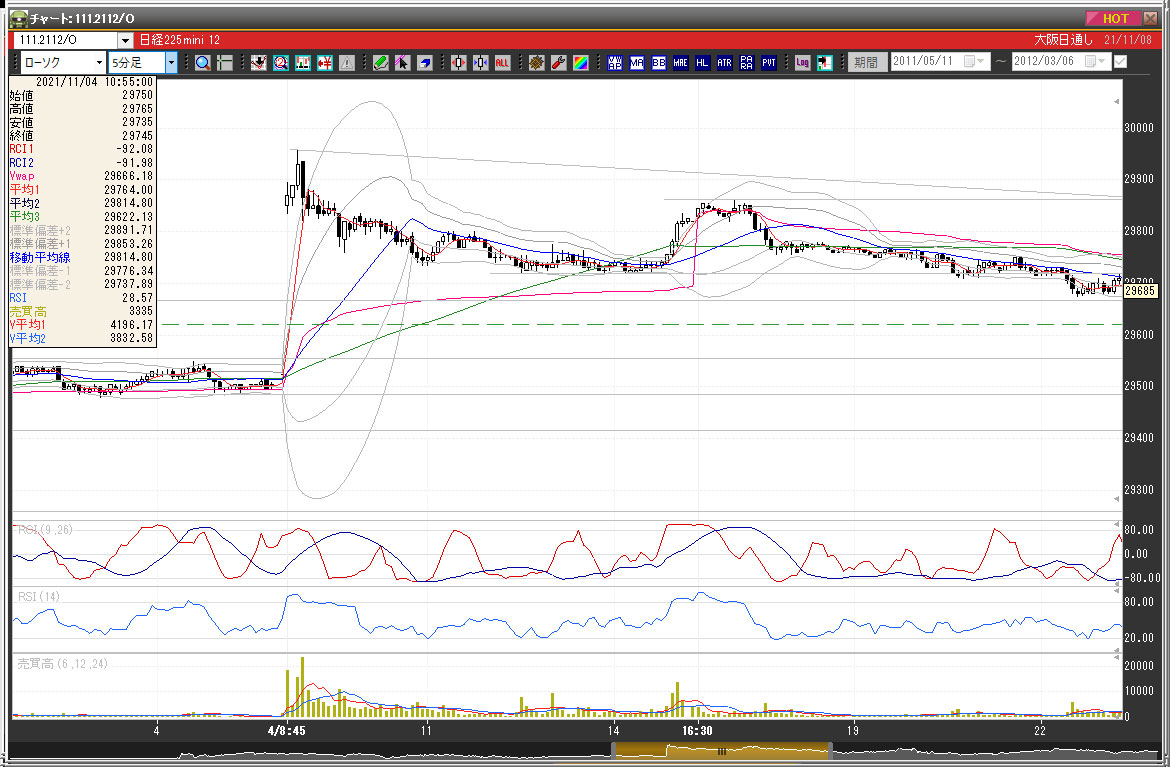Open the symbol code 111.2112/O dropdown arrow
Image resolution: width=1170 pixels, height=767 pixels.
(x=125, y=40)
